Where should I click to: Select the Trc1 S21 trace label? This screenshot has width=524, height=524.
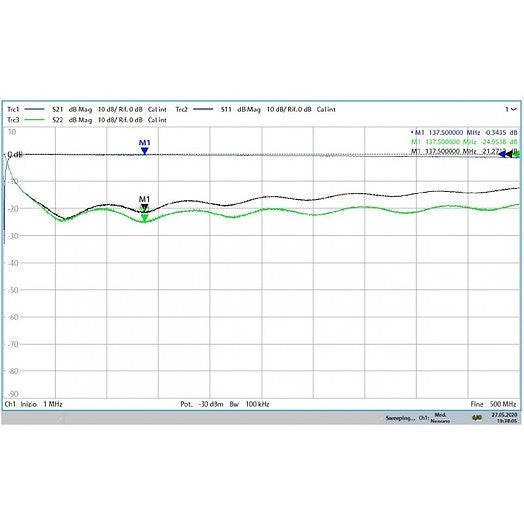(57, 109)
